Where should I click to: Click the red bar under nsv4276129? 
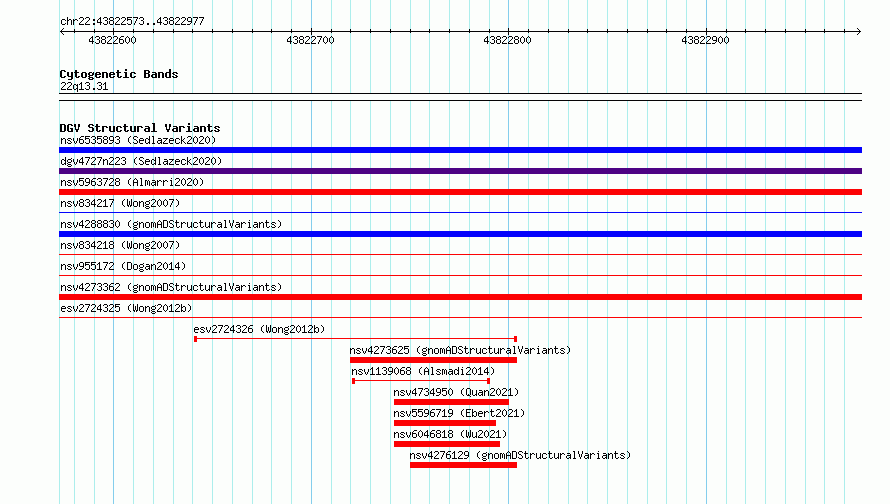[x=463, y=465]
